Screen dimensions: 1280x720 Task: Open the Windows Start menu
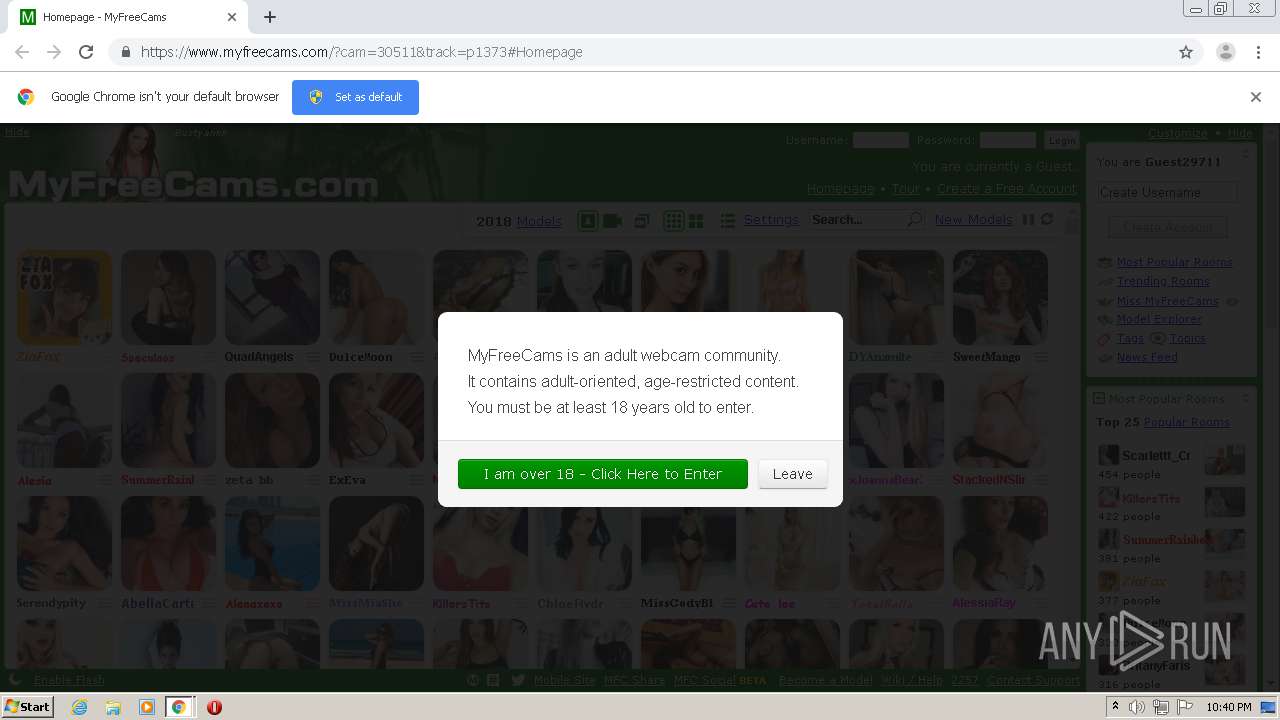tap(27, 706)
